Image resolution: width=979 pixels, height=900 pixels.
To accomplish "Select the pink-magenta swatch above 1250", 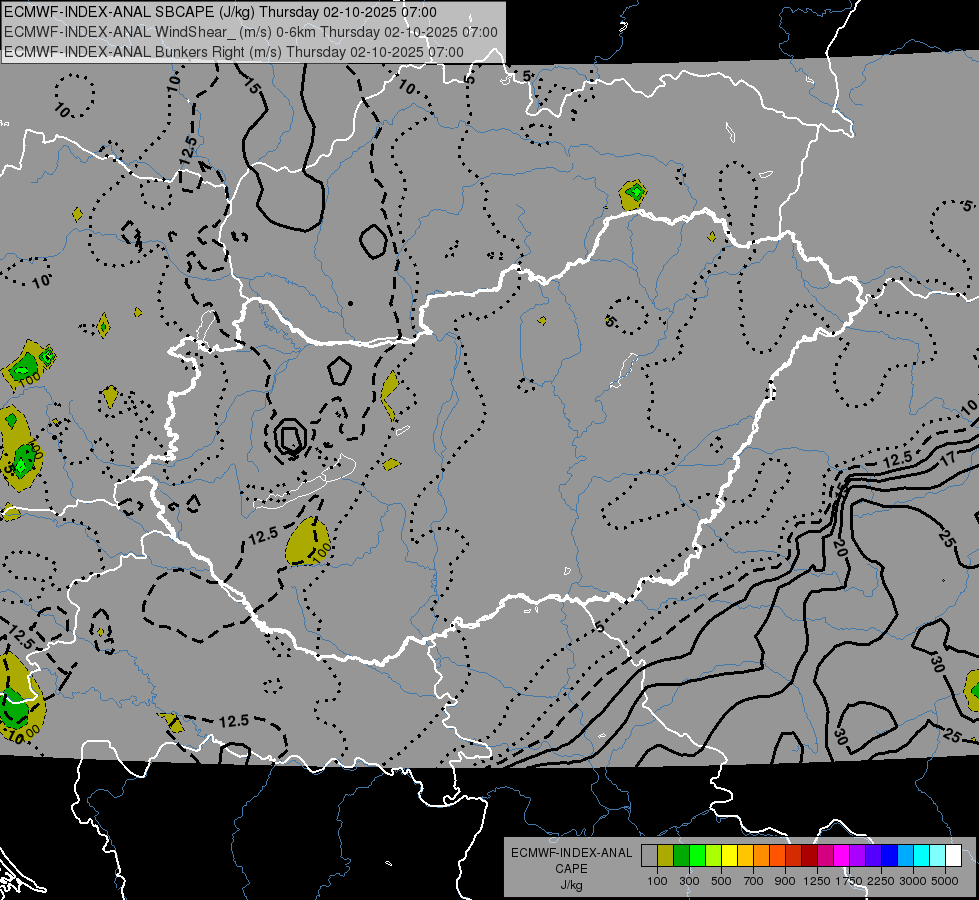I will click(x=825, y=855).
